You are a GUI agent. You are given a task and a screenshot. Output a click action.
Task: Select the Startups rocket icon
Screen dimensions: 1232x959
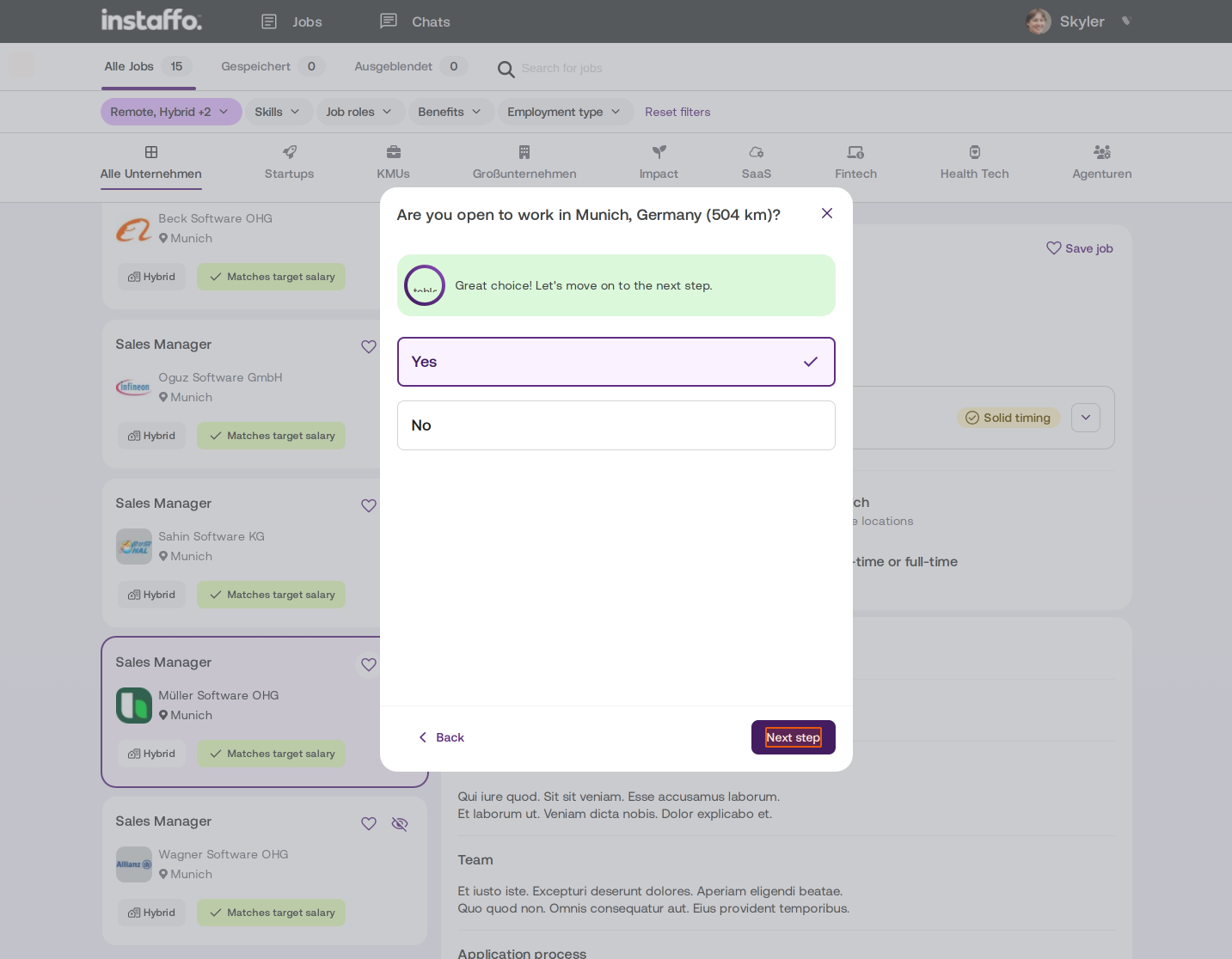[290, 152]
